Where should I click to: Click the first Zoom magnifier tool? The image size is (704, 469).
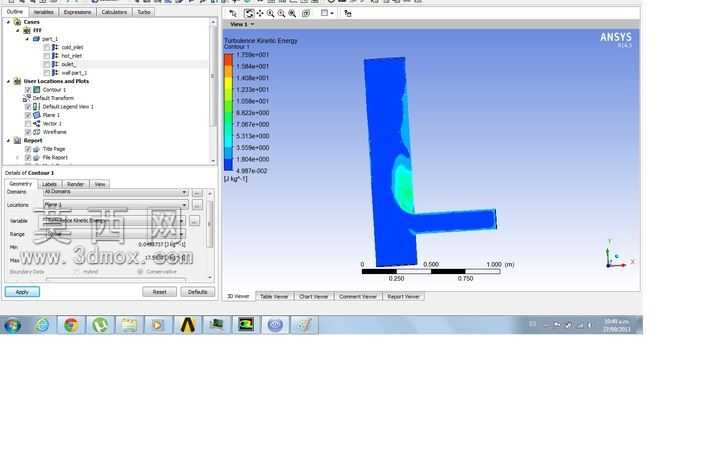(271, 13)
